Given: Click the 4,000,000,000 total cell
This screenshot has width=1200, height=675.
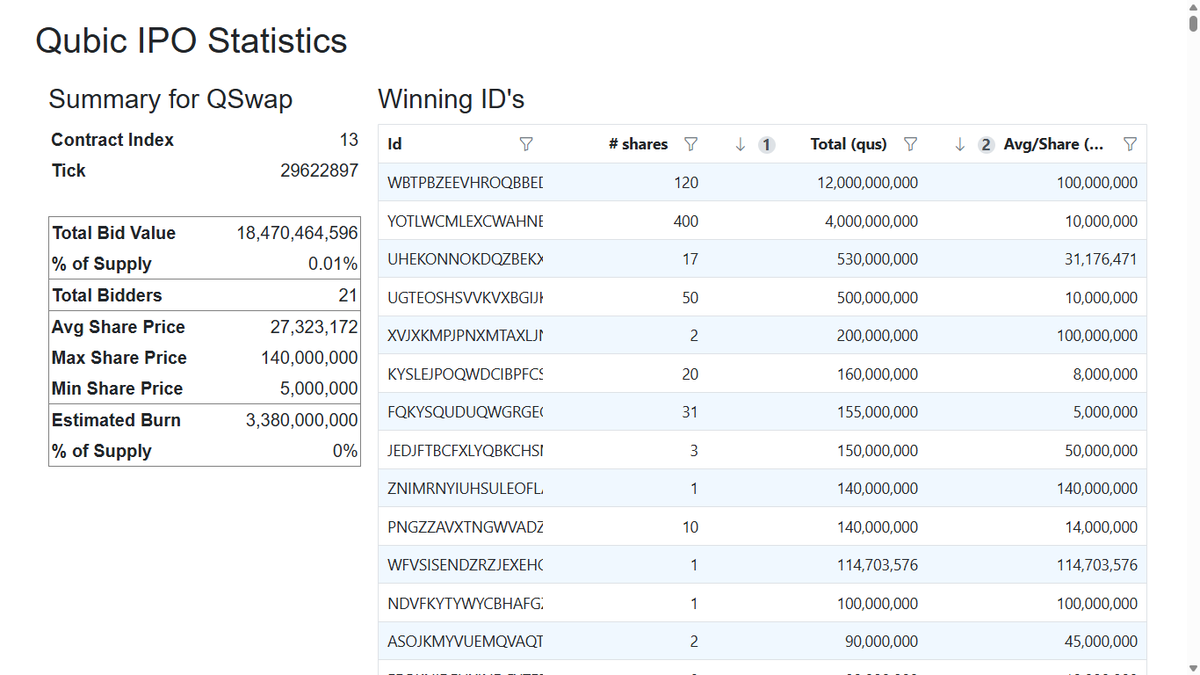Looking at the screenshot, I should pyautogui.click(x=818, y=221).
